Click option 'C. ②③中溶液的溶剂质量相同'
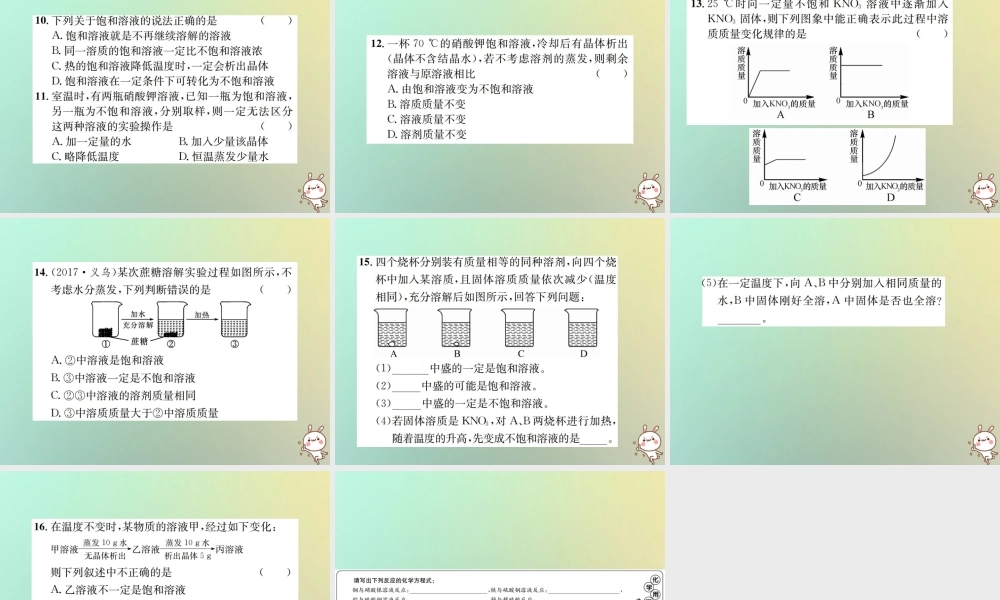 click(x=123, y=395)
